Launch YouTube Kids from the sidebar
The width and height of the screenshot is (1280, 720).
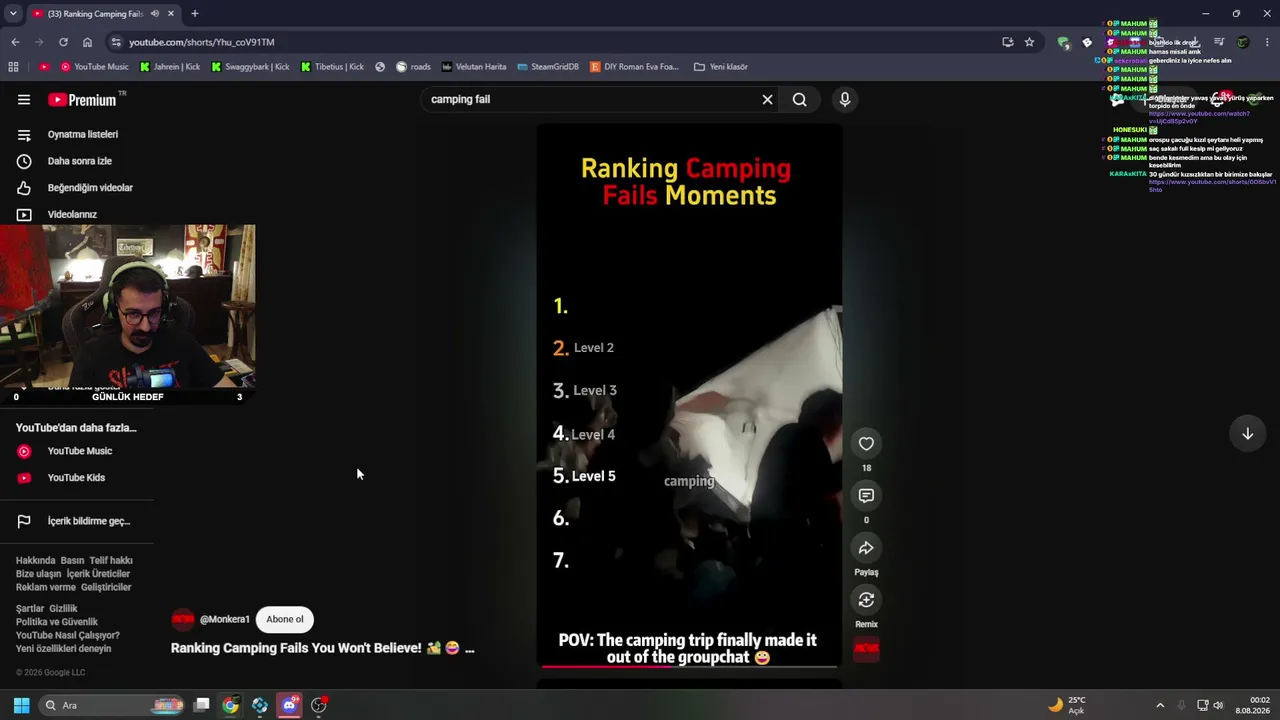pos(77,478)
